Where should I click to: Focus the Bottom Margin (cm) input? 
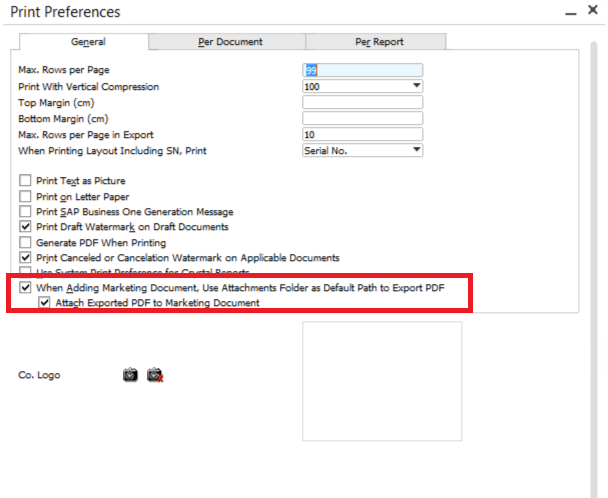tap(362, 118)
